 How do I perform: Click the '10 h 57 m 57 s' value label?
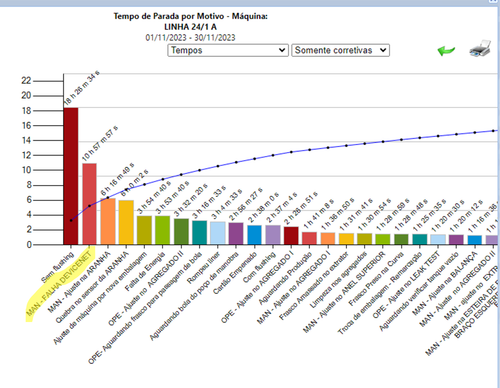[x=100, y=144]
